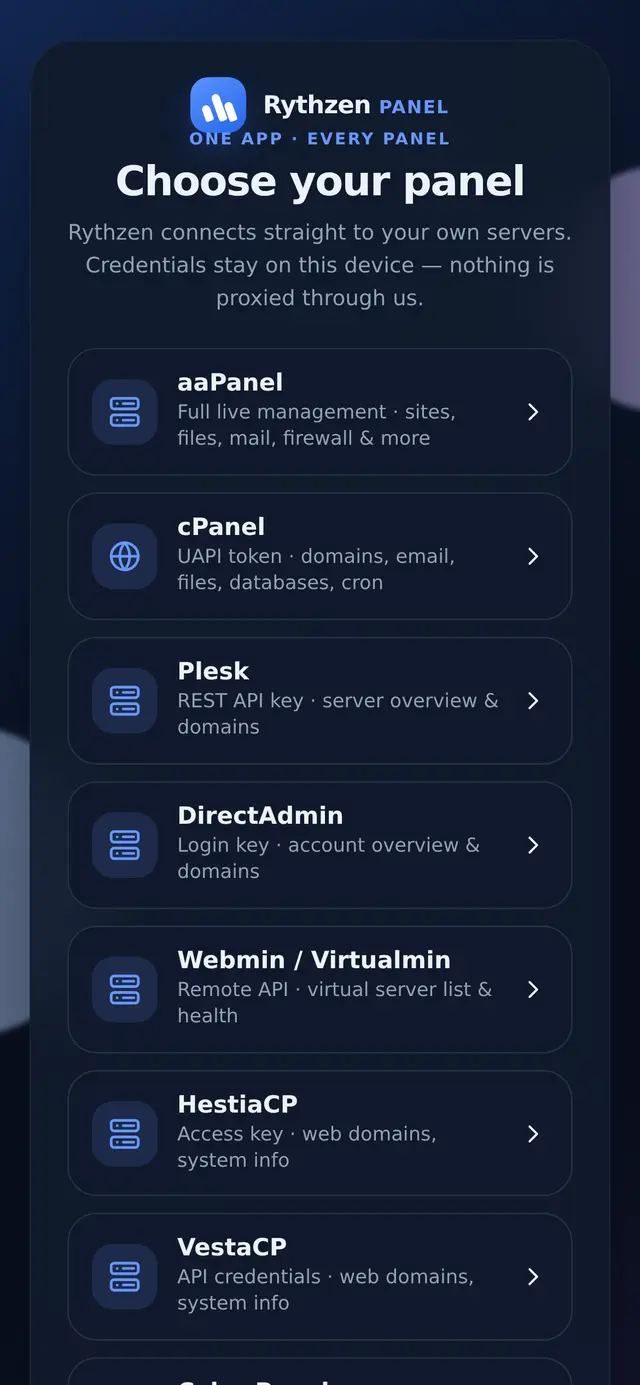Click the 'Login key' description text
This screenshot has width=640, height=1385.
pos(329,858)
